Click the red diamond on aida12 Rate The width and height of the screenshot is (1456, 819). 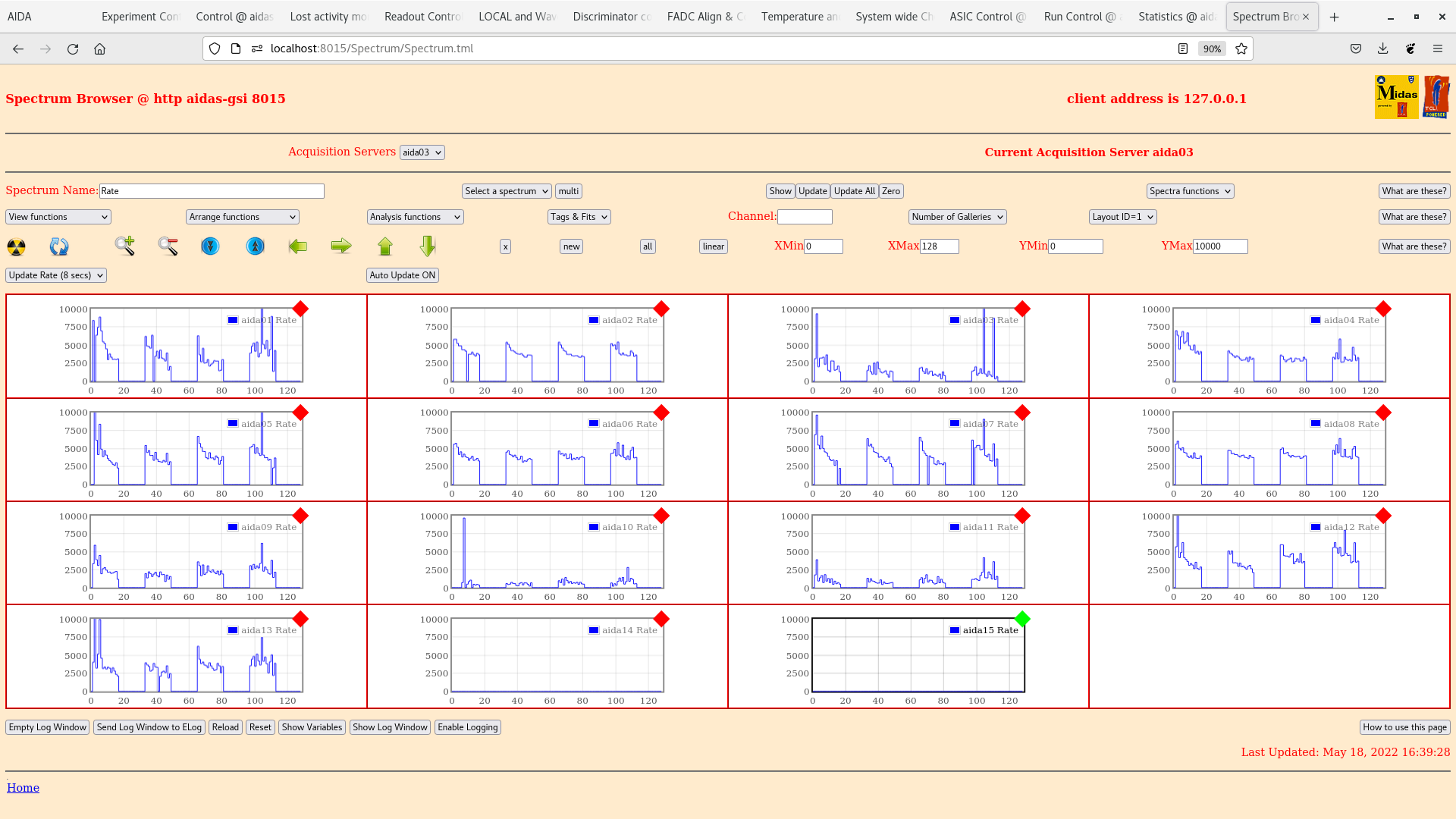tap(1383, 516)
